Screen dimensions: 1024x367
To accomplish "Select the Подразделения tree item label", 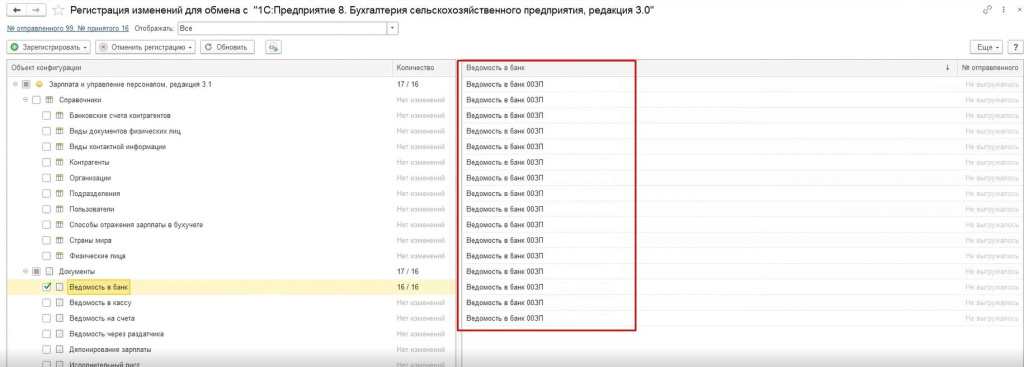I will (95, 193).
